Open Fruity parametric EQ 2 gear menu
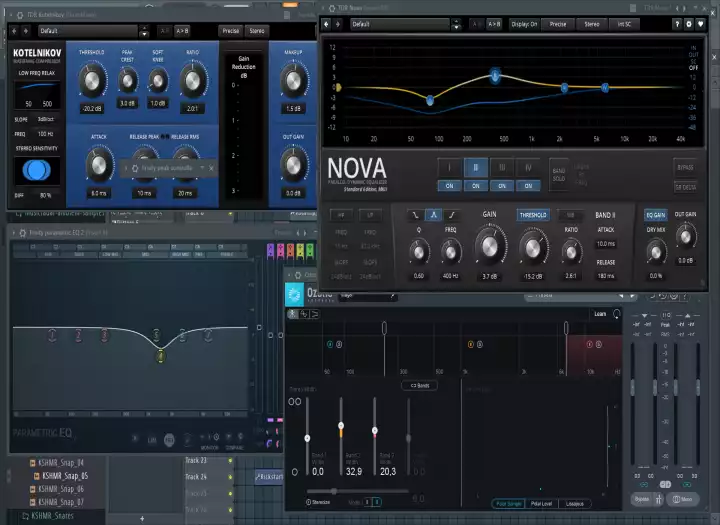 click(x=22, y=233)
